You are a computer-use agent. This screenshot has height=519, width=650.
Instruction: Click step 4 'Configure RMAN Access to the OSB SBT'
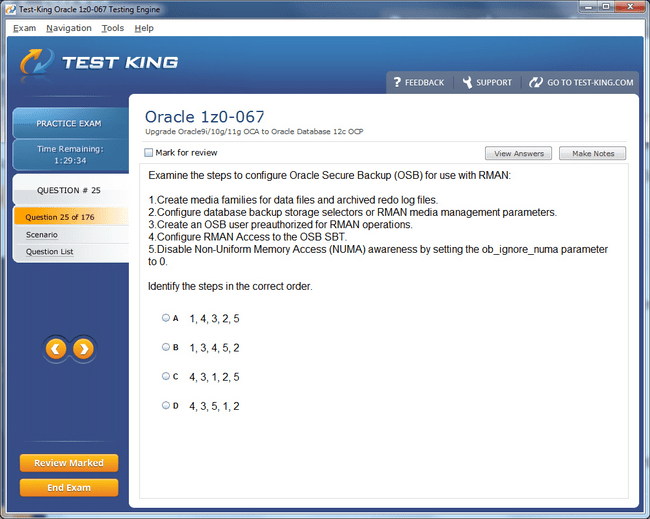pyautogui.click(x=247, y=237)
